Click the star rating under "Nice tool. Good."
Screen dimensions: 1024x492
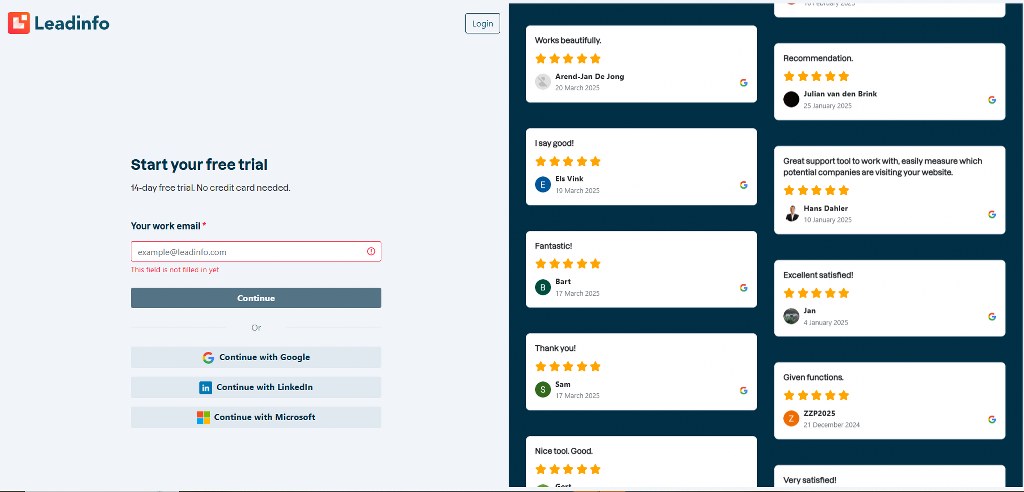click(568, 468)
